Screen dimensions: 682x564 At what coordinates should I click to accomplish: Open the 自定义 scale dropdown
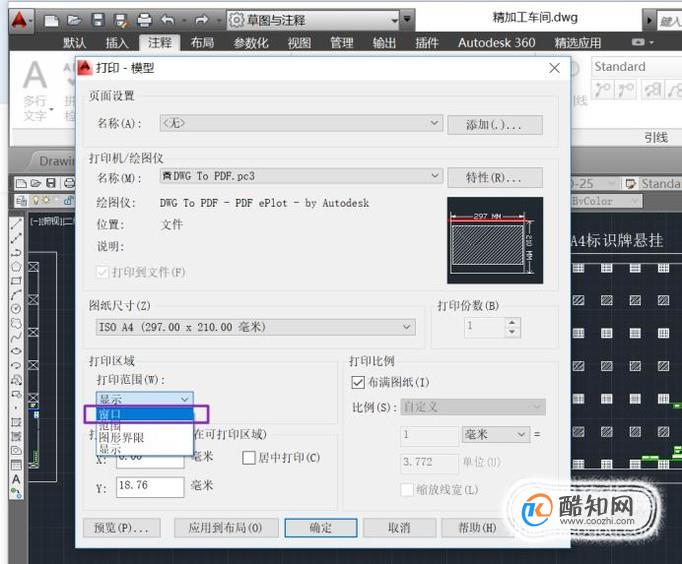pos(473,407)
